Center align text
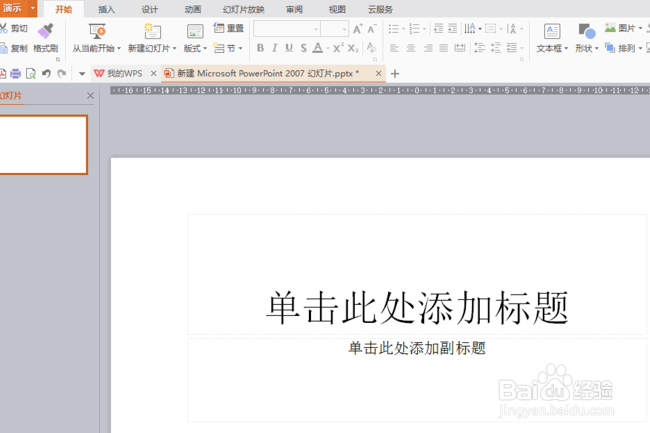This screenshot has width=650, height=433. click(x=411, y=48)
